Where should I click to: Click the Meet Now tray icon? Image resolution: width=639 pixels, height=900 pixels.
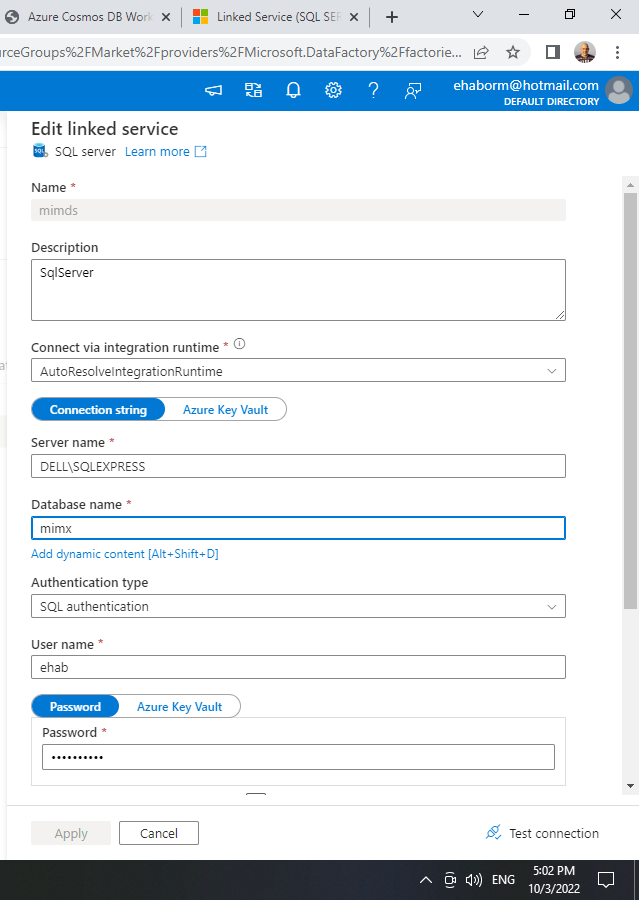(450, 879)
